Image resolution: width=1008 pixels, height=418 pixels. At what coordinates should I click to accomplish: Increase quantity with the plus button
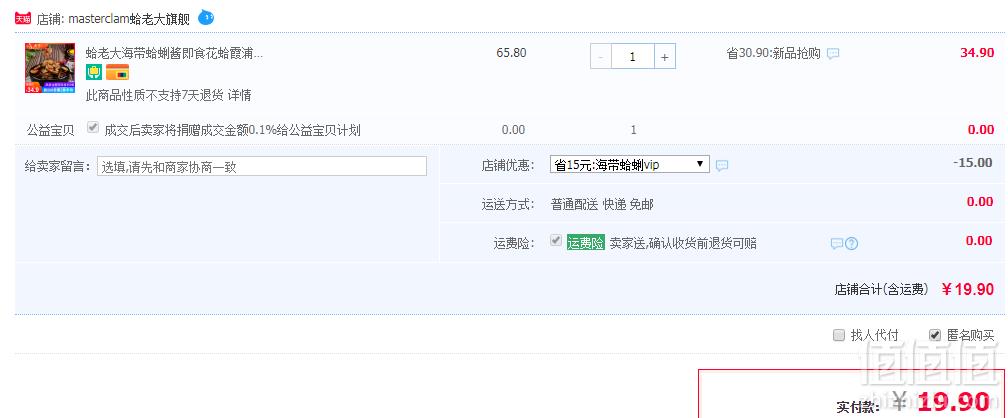coord(665,57)
